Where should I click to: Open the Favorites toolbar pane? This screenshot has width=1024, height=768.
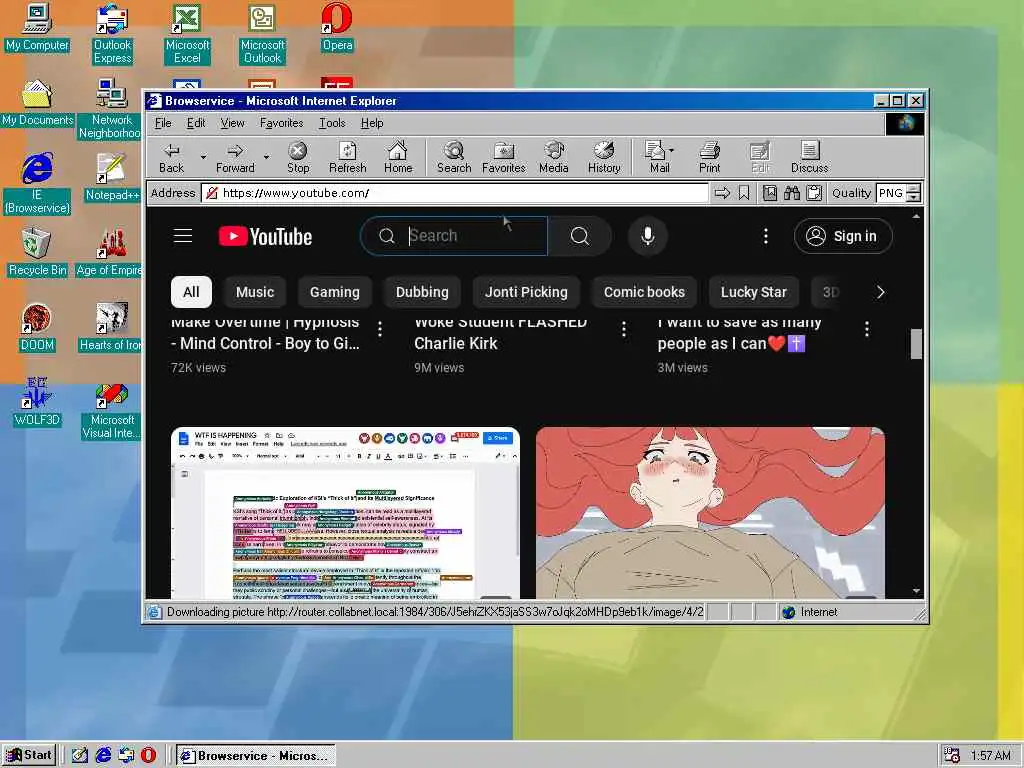(504, 157)
